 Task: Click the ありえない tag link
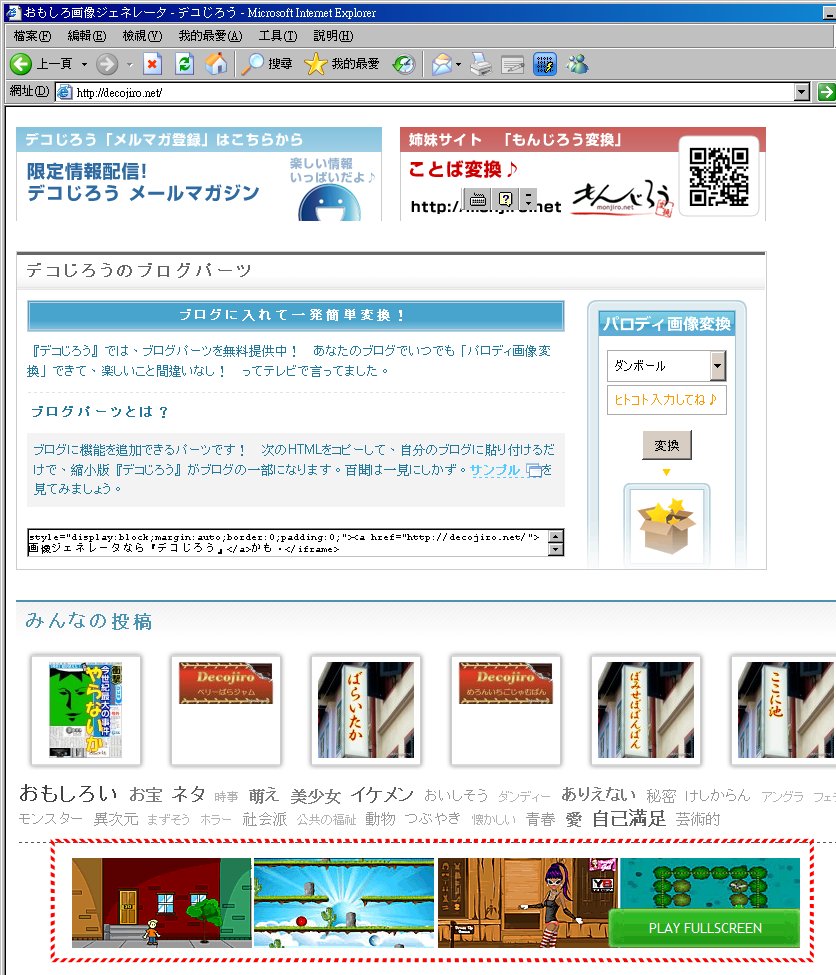(598, 794)
